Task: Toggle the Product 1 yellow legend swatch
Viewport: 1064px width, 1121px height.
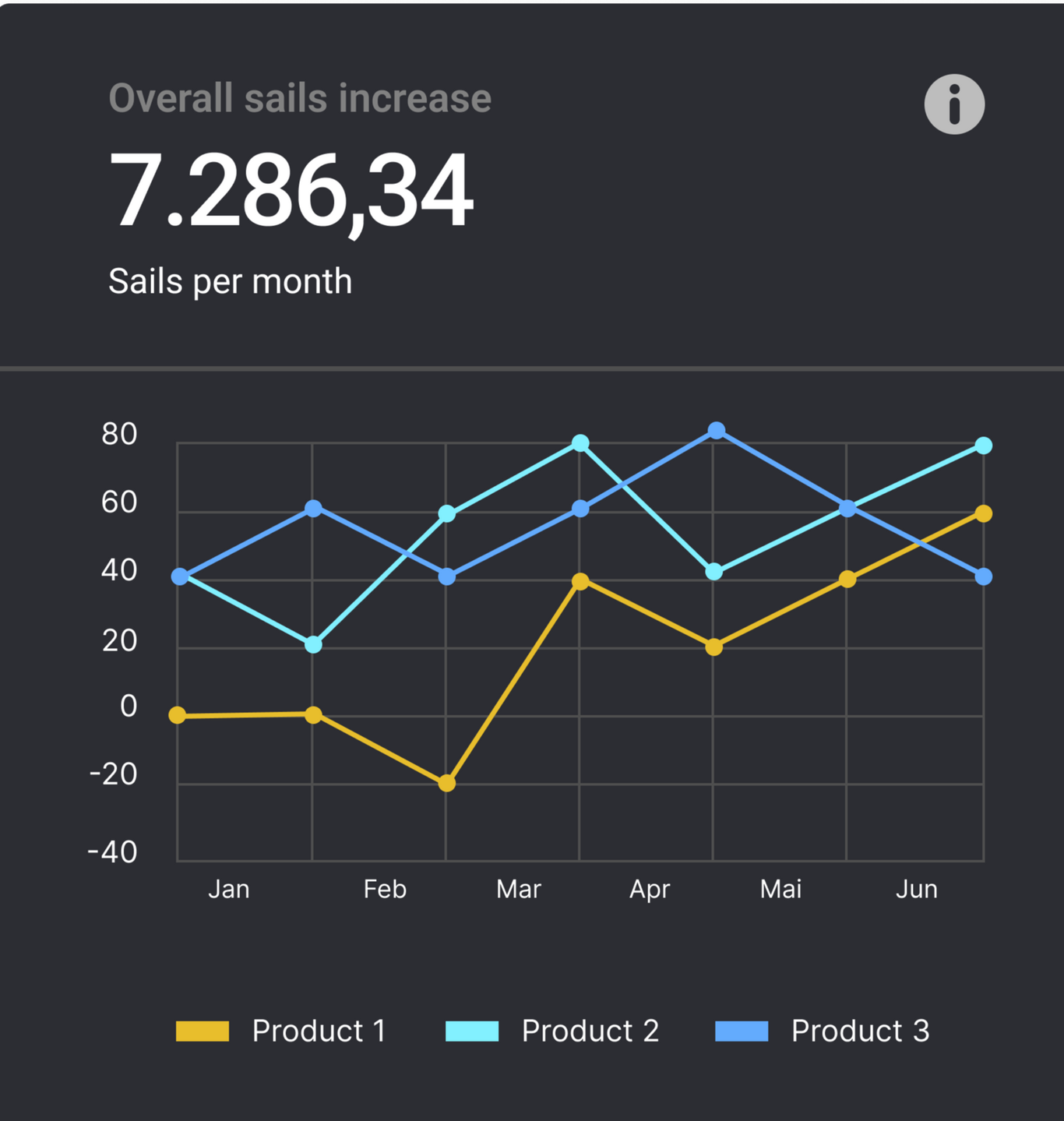Action: pyautogui.click(x=203, y=1031)
